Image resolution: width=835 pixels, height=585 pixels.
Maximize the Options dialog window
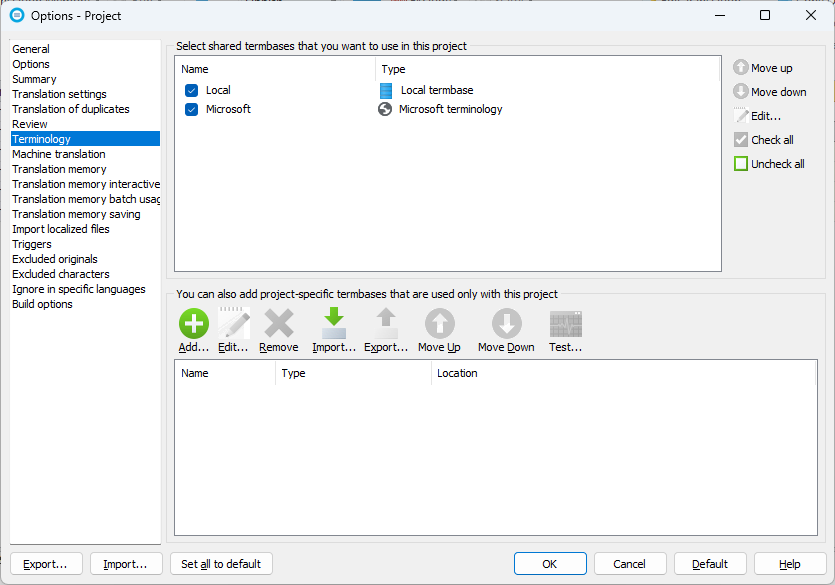point(765,15)
